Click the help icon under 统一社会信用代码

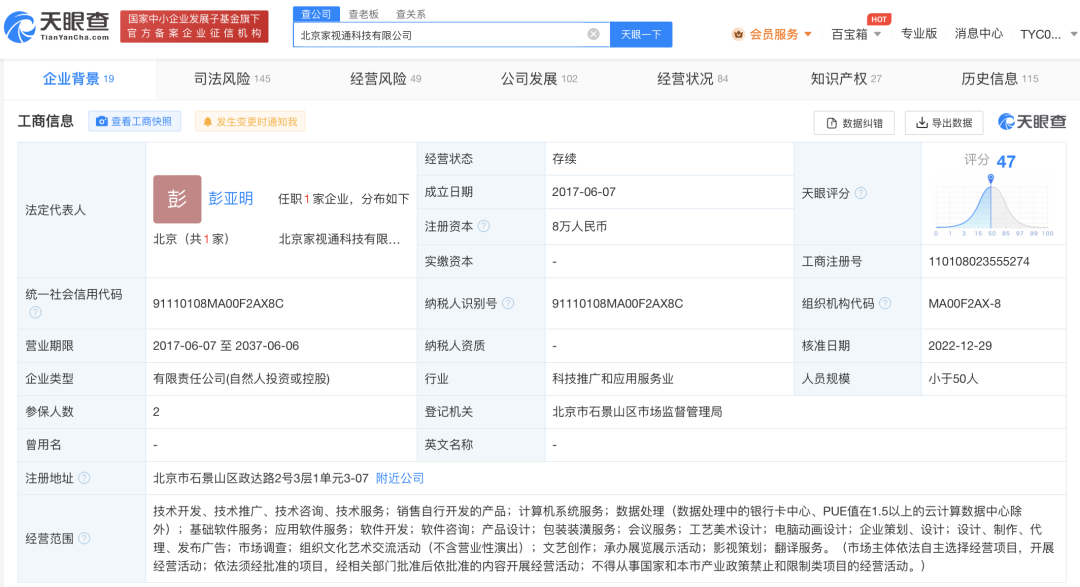[35, 312]
